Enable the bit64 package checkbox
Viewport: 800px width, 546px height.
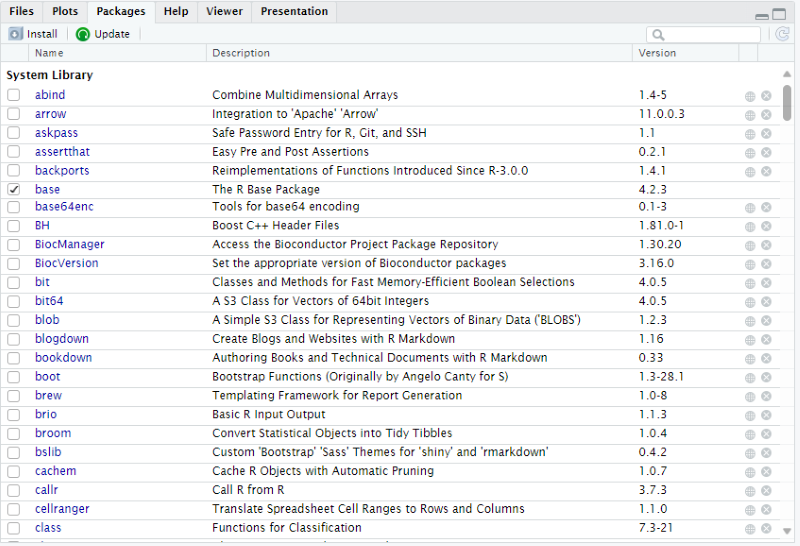coord(14,301)
